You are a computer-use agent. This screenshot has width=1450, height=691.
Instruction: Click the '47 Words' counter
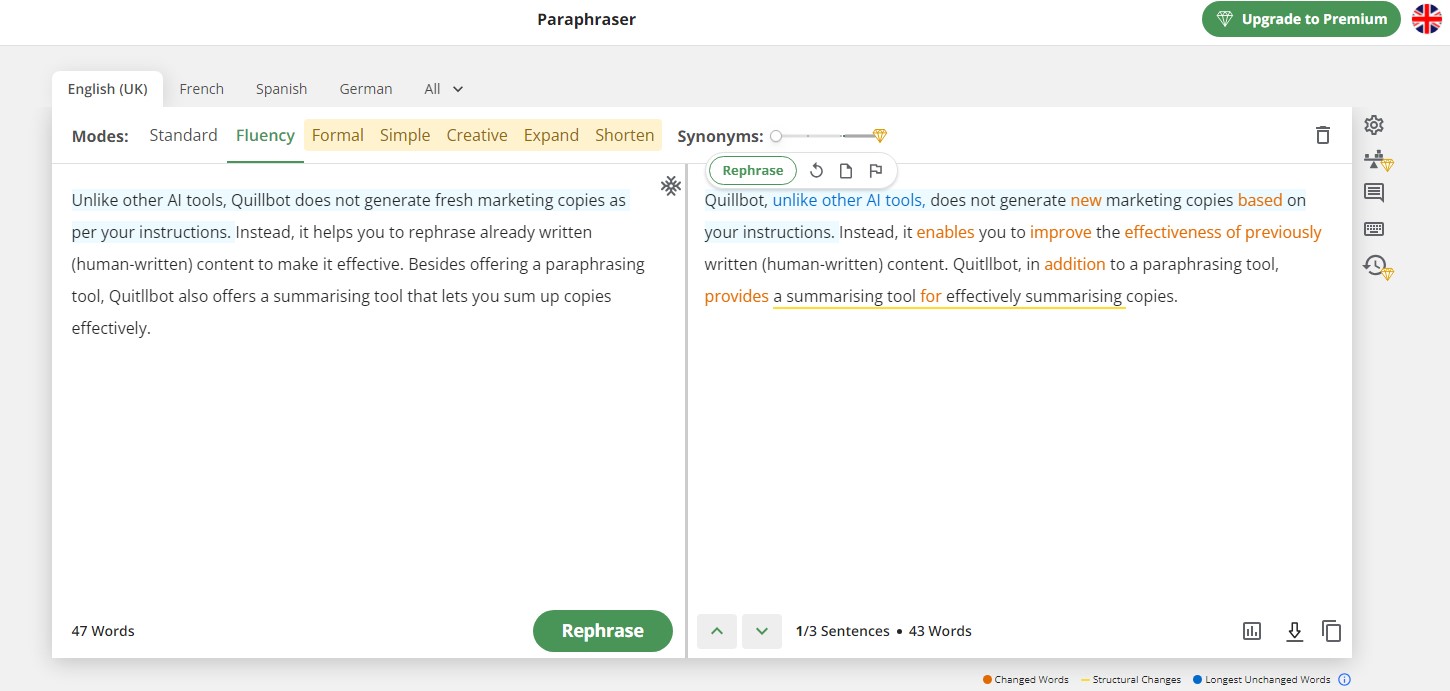[103, 631]
